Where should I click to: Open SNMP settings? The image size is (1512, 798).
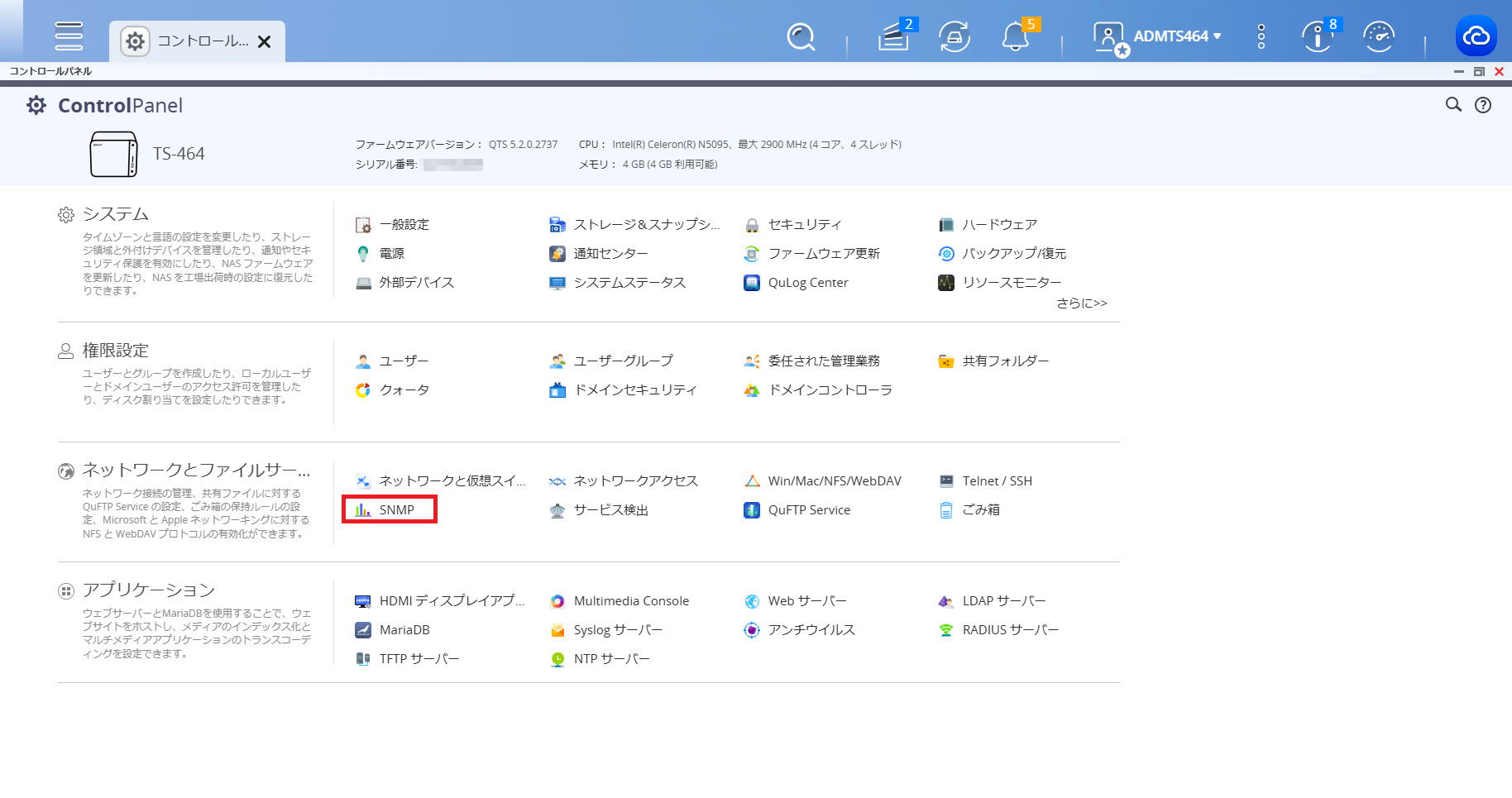(x=385, y=510)
